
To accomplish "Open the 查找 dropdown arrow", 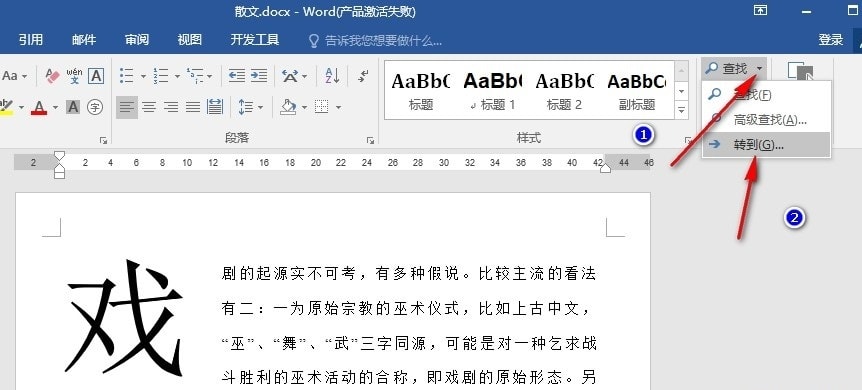I will tap(759, 68).
